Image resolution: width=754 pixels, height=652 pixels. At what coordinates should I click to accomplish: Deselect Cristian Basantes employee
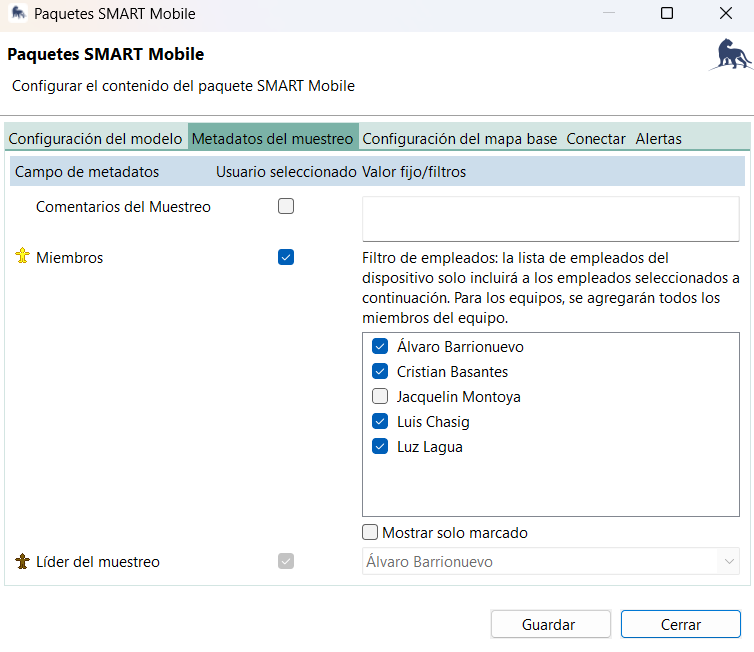tap(380, 372)
